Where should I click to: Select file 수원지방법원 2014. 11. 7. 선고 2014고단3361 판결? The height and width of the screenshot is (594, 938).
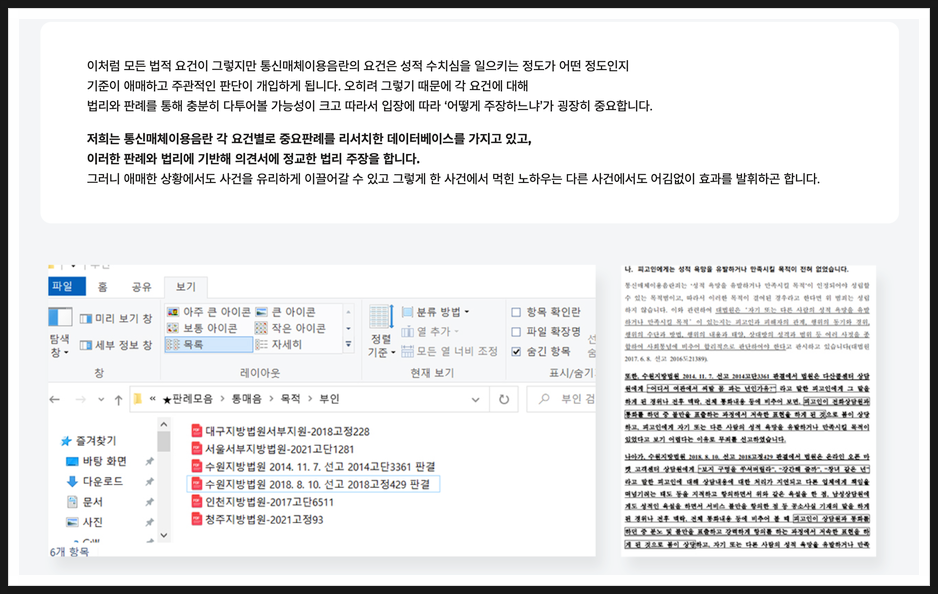[x=313, y=467]
